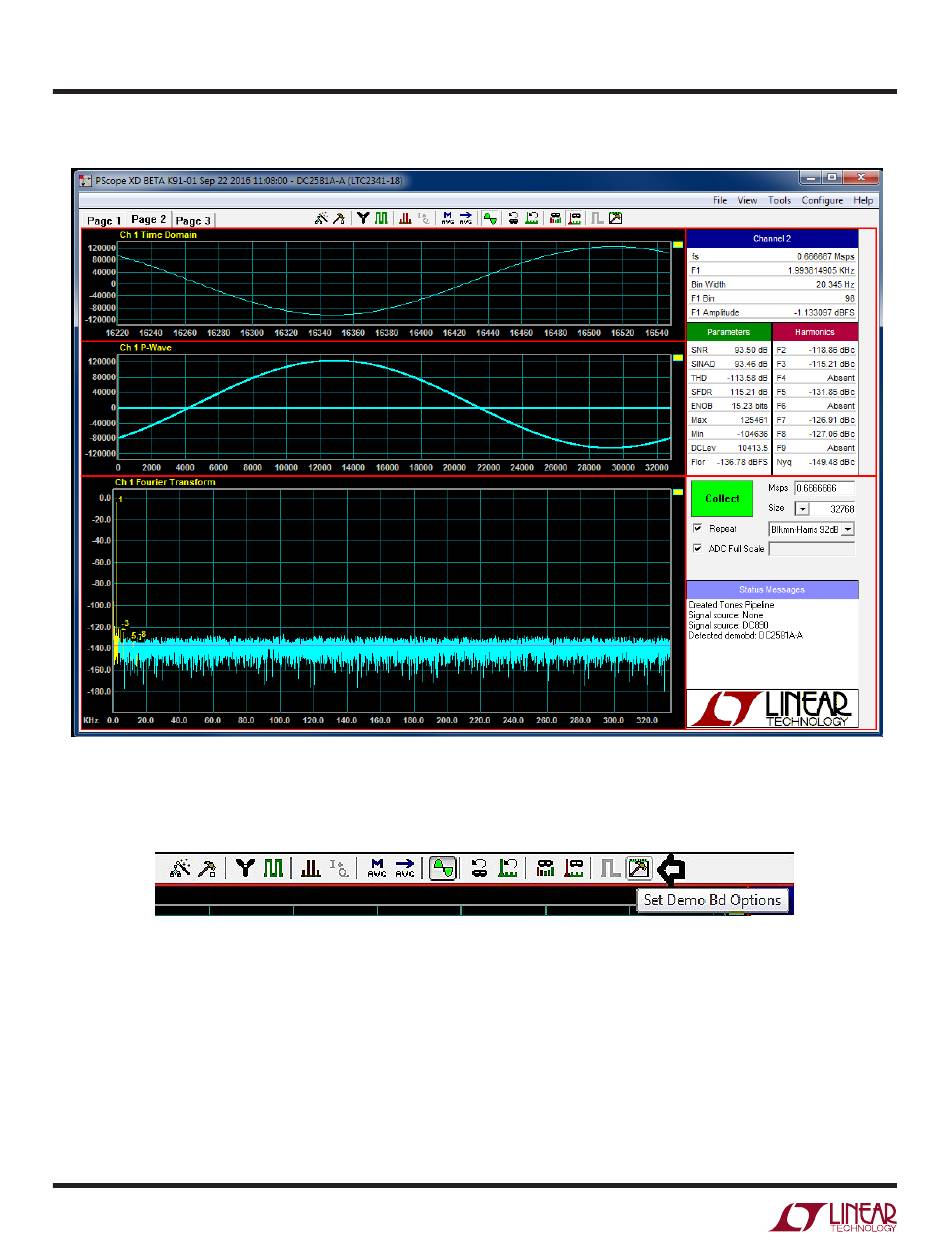
Task: Click the Set Demo Bd Options tooltip
Action: 713,900
